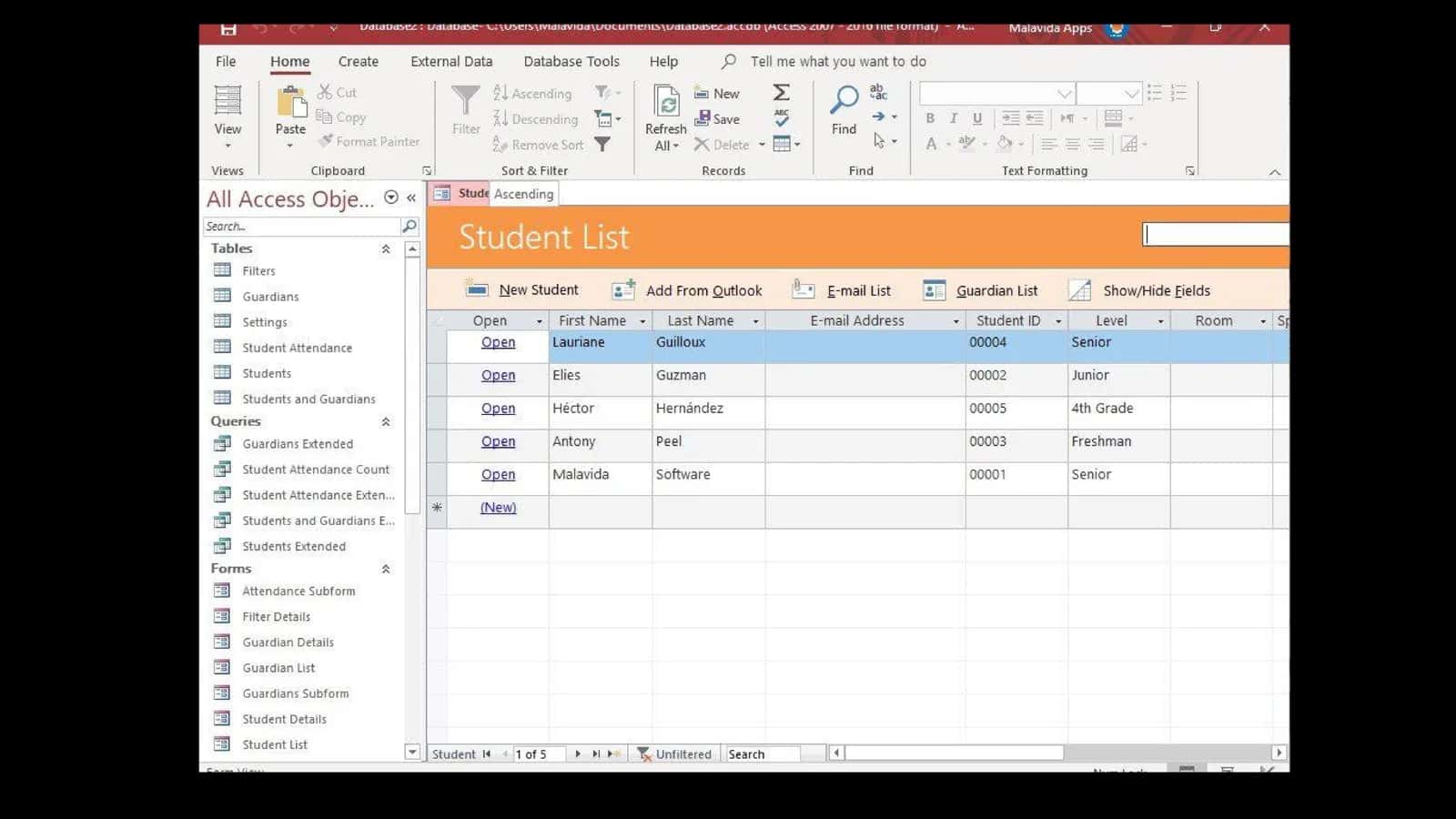Click the New Student button

click(x=521, y=290)
